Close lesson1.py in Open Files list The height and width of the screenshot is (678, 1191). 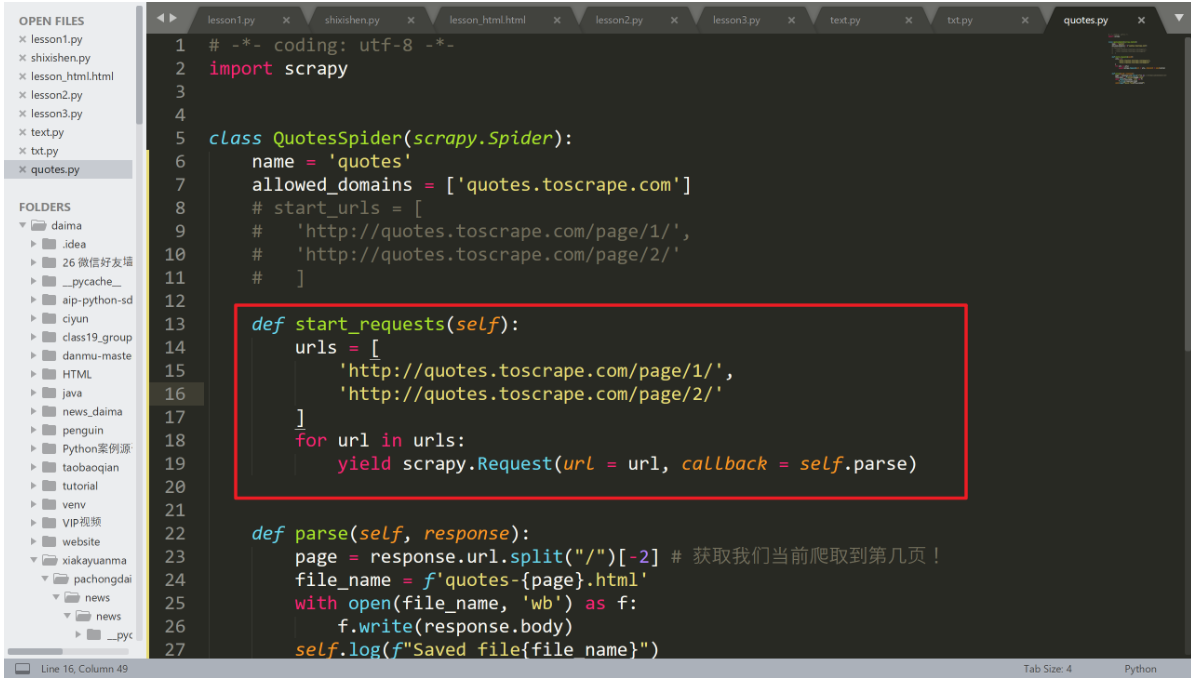point(22,39)
